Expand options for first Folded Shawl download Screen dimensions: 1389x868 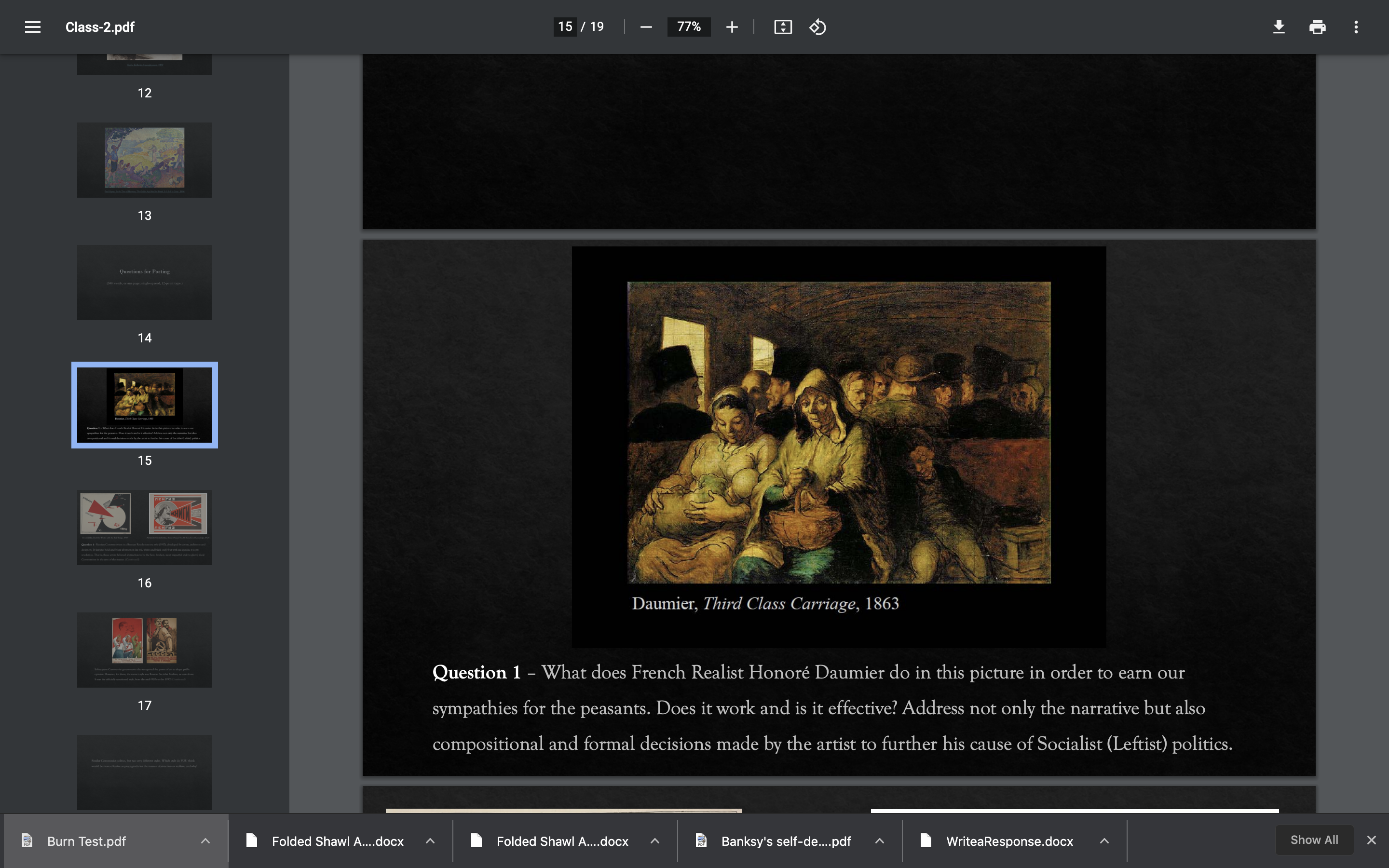[430, 841]
